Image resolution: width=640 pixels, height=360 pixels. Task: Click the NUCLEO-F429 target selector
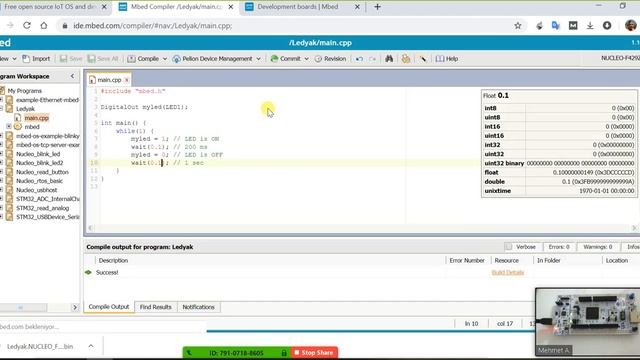(x=620, y=58)
